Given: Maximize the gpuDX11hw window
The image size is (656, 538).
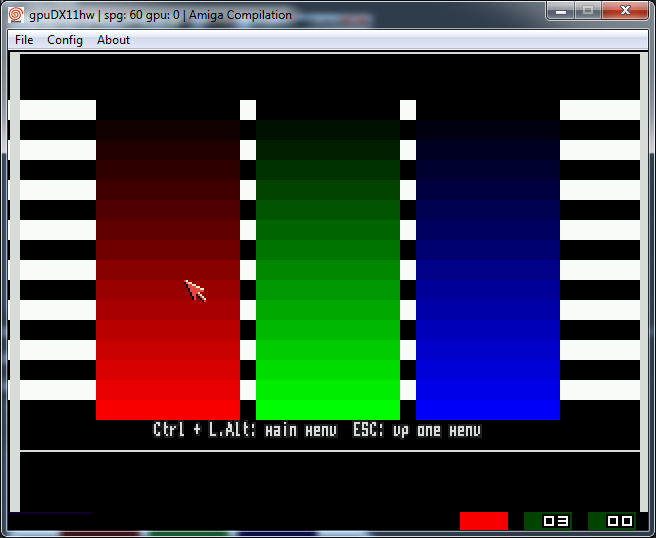Looking at the screenshot, I should pyautogui.click(x=588, y=10).
